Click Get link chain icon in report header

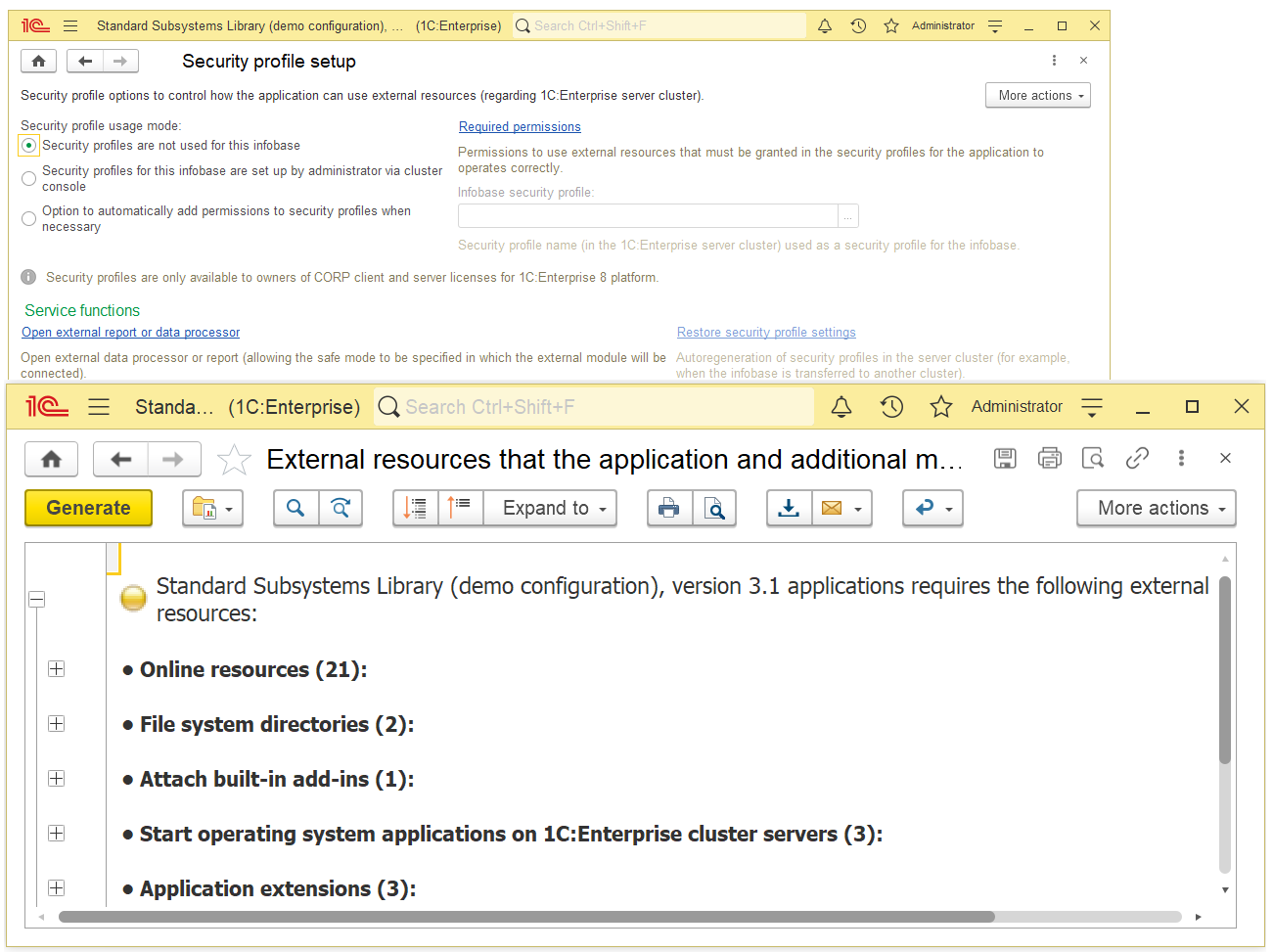[1137, 458]
